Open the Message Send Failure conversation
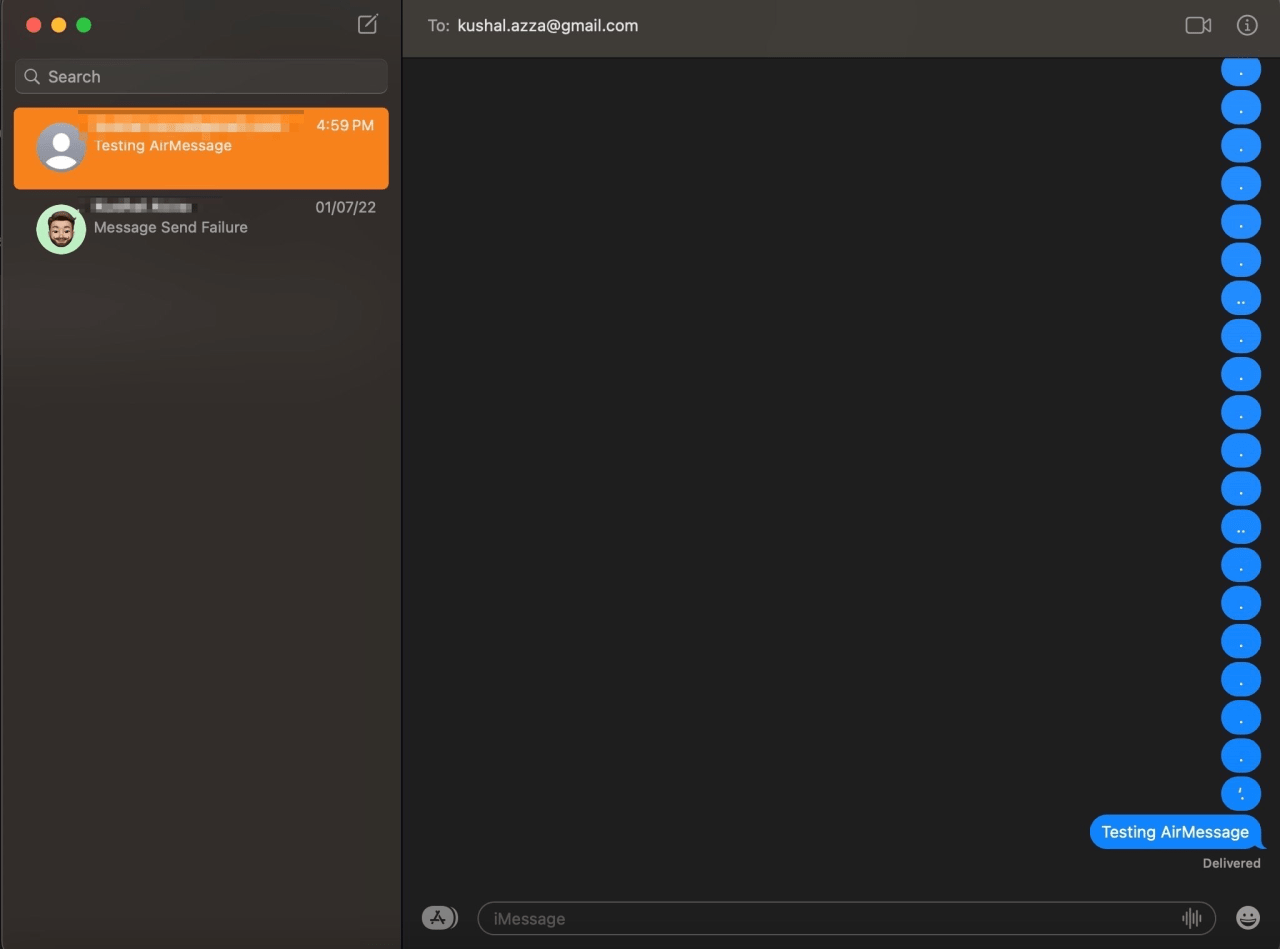The image size is (1280, 949). click(201, 228)
